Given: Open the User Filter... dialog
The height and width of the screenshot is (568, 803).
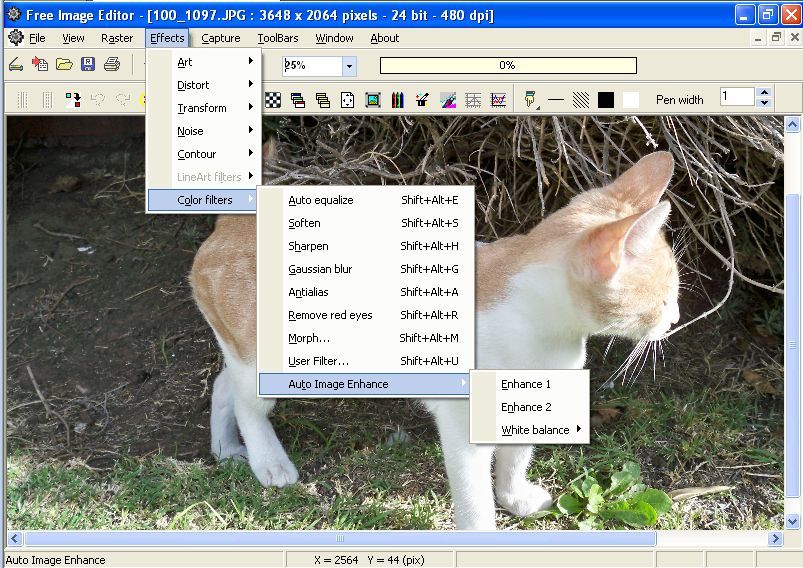Looking at the screenshot, I should [x=367, y=361].
